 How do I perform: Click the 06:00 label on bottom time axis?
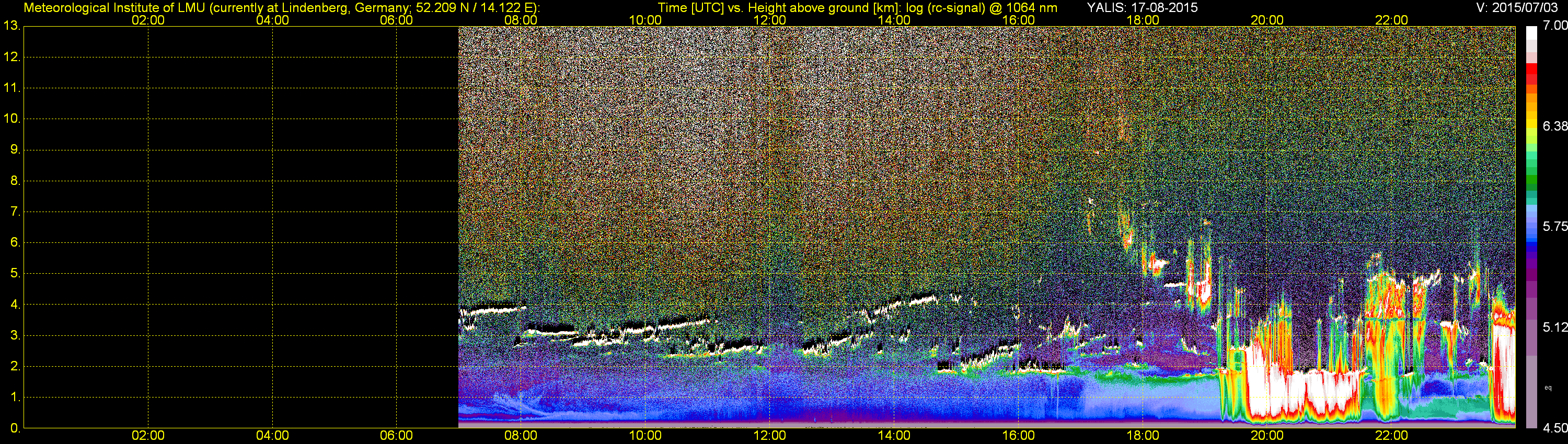click(396, 436)
